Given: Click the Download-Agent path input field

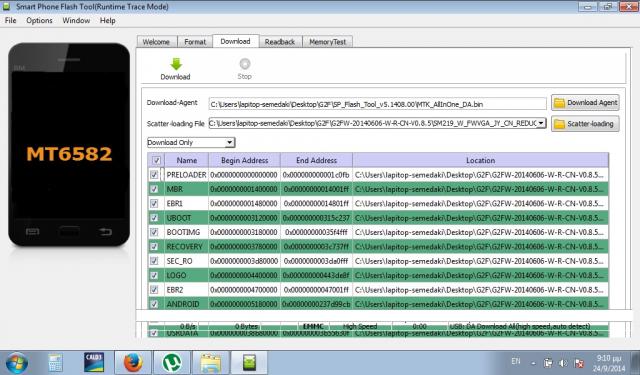Looking at the screenshot, I should 378,104.
